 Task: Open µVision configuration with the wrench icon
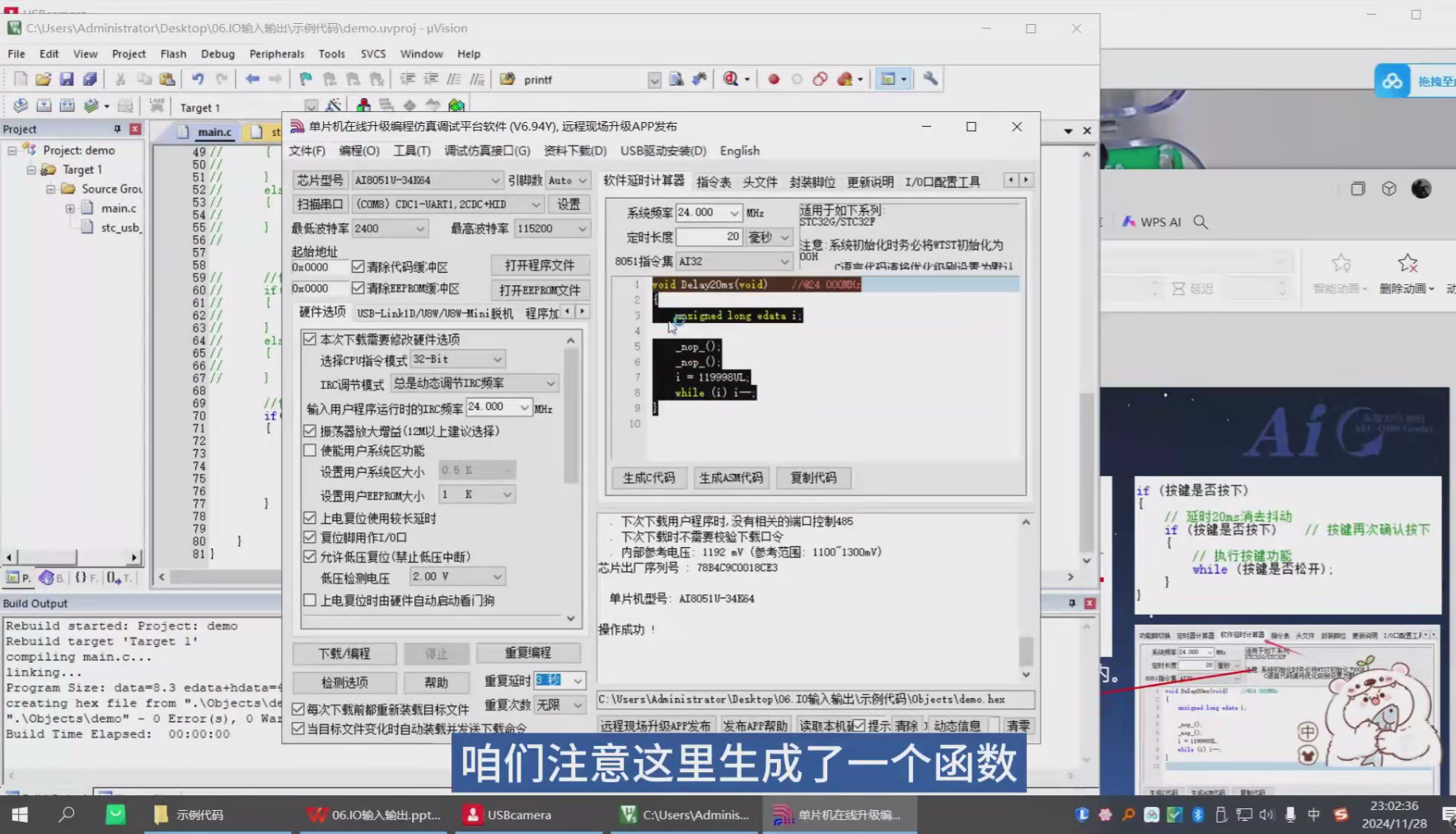tap(930, 79)
